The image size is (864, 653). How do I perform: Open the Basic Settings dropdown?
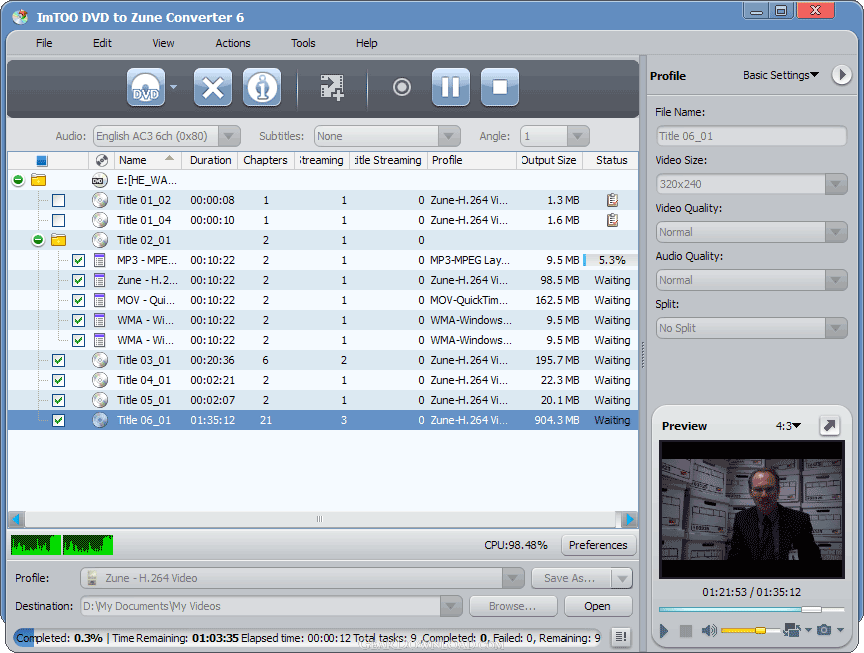[781, 75]
